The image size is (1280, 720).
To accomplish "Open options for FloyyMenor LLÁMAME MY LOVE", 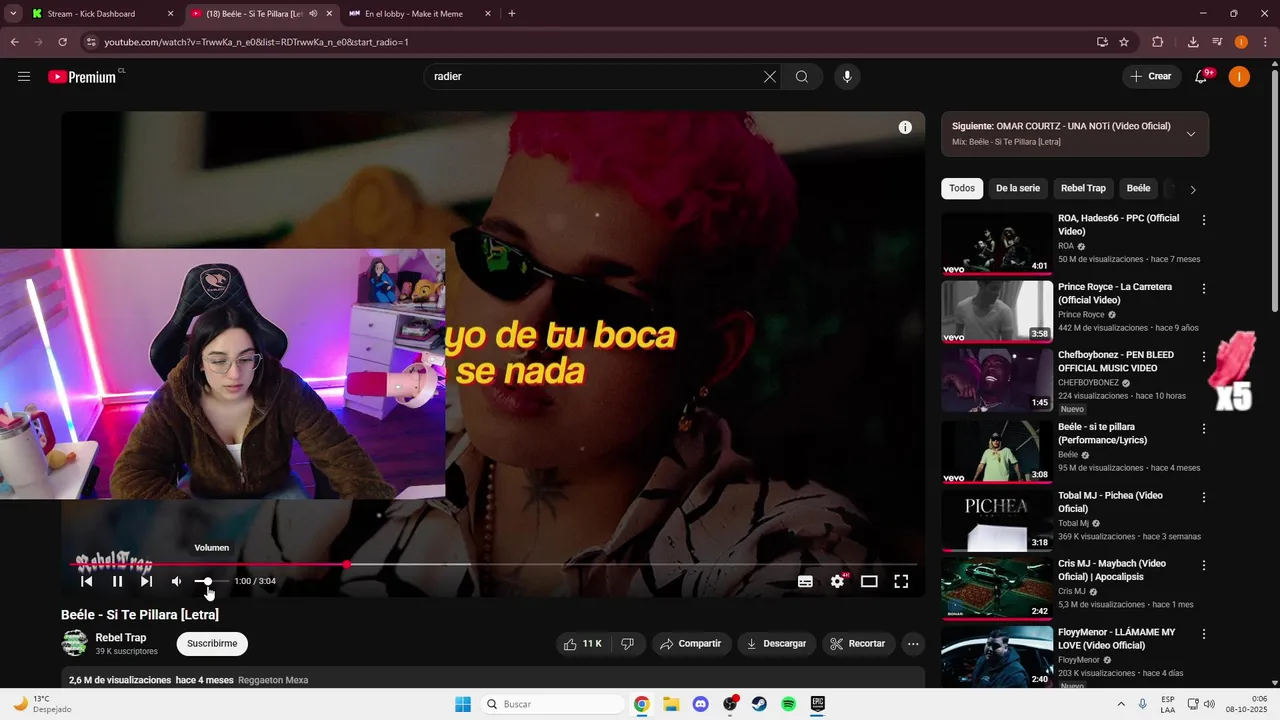I will click(x=1203, y=634).
